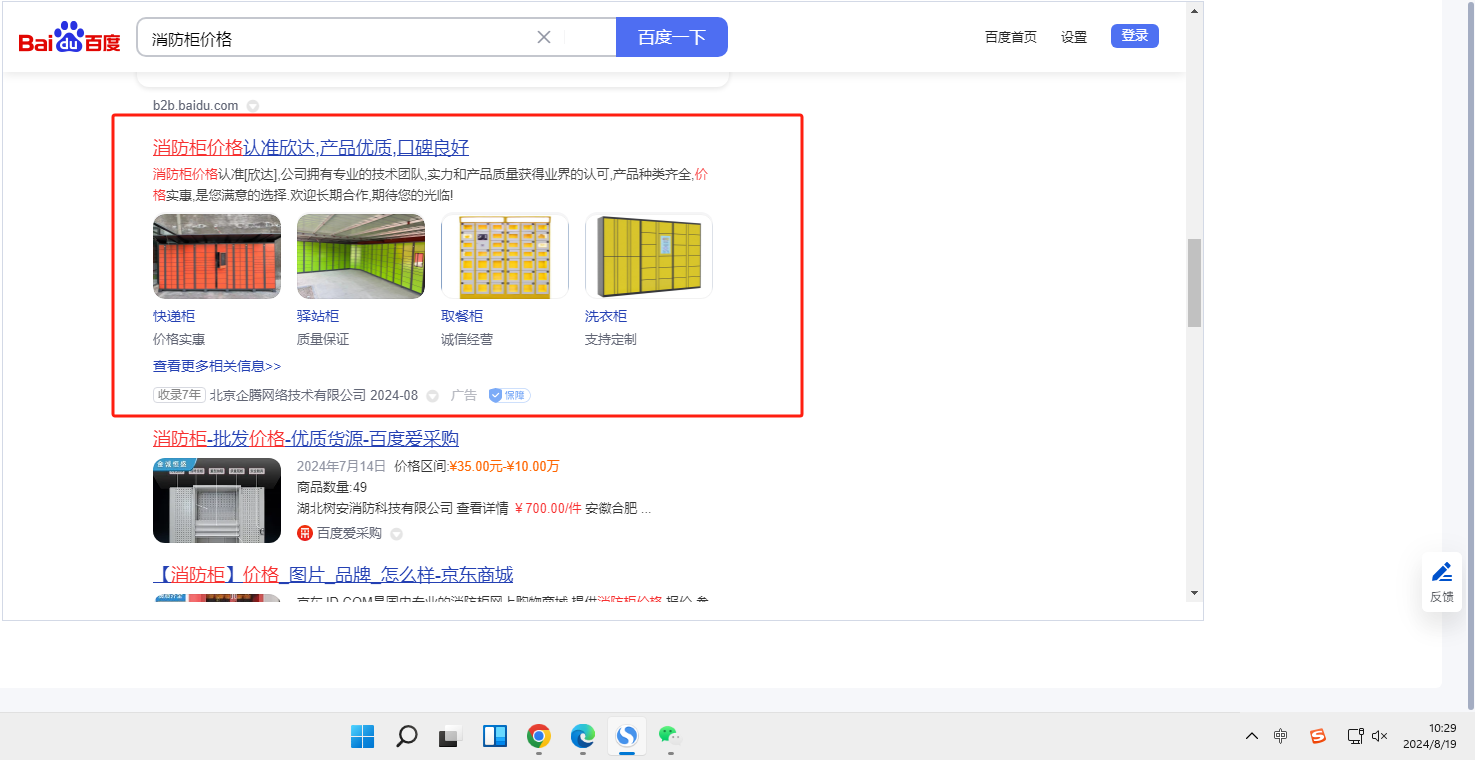The width and height of the screenshot is (1475, 760).
Task: Click the yellow 取餐柜 locker image
Action: tap(505, 256)
